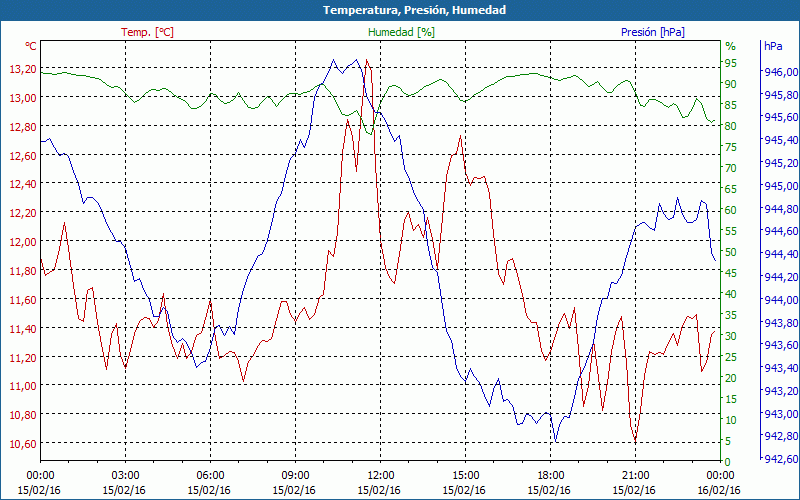
Task: Click the '12,00' temperature axis value
Action: pos(23,241)
